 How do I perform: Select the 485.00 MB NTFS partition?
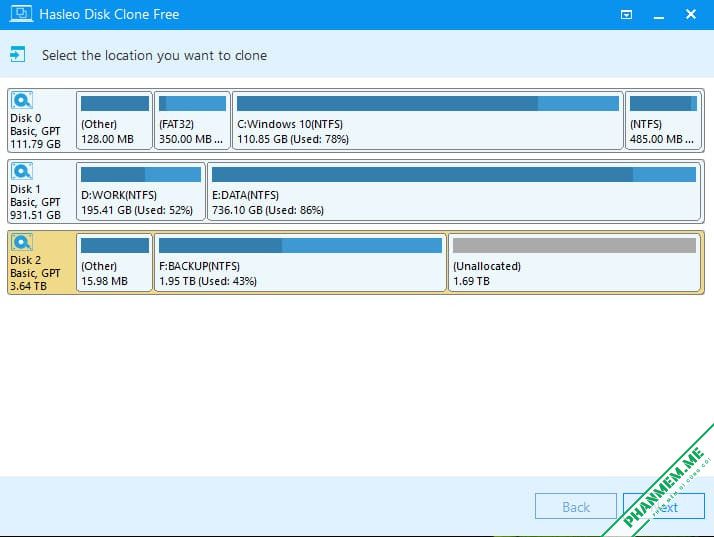(663, 120)
